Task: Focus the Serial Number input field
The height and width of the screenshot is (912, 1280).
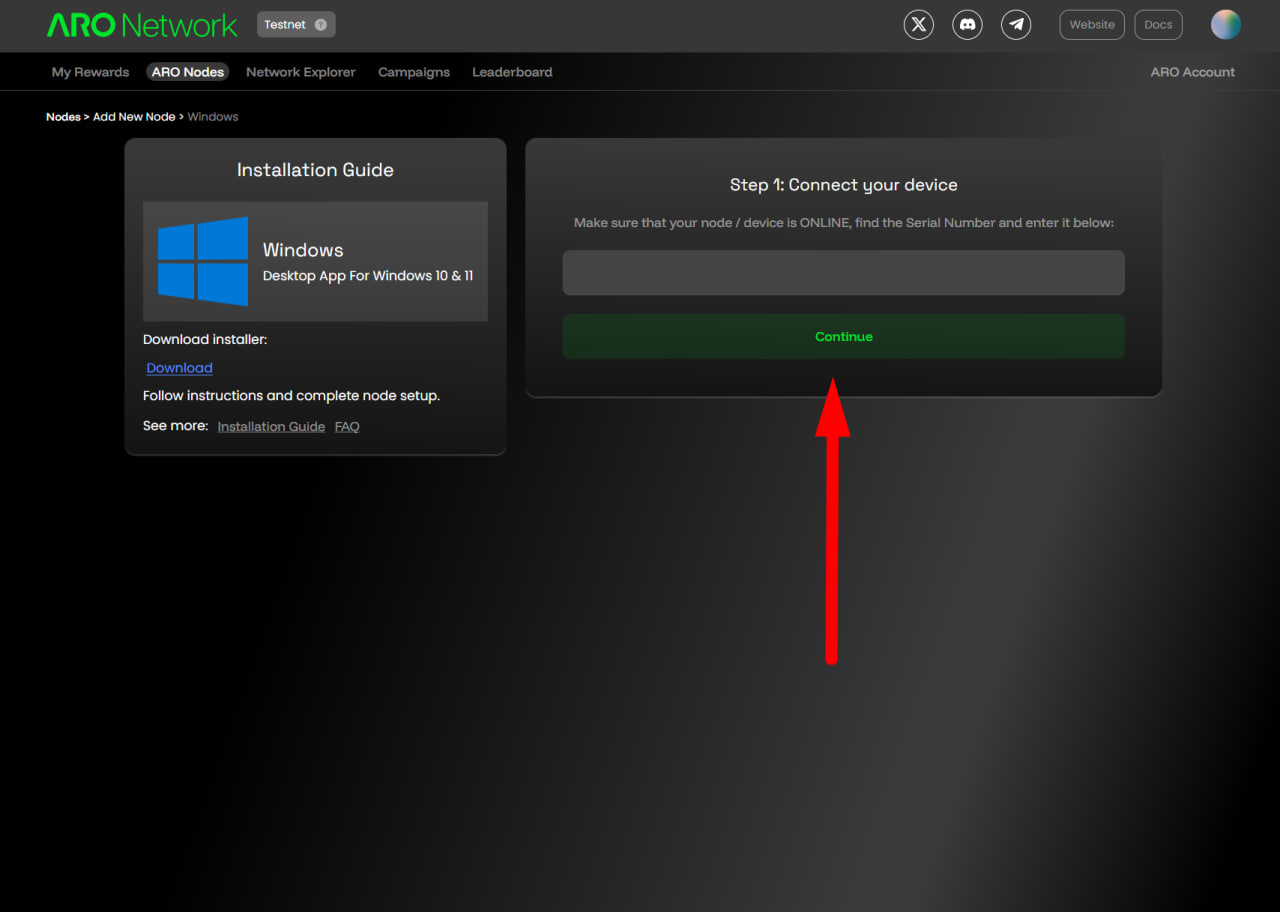Action: pyautogui.click(x=843, y=273)
